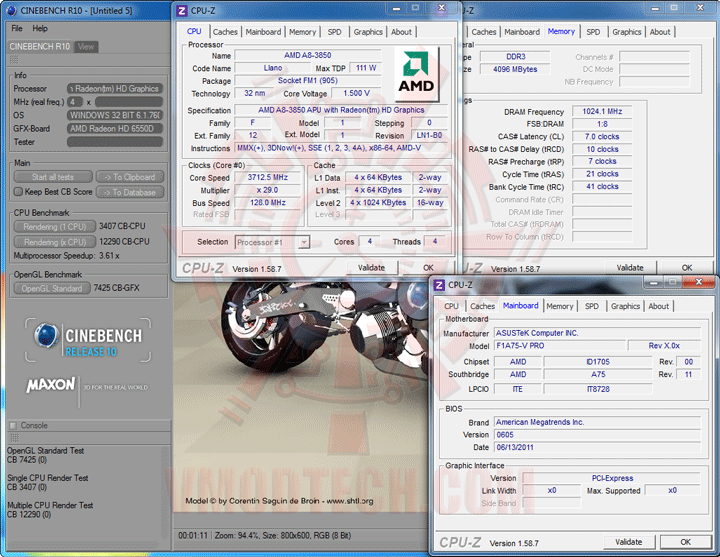Select the CPU tab in the front CPU-Z window

tap(194, 31)
